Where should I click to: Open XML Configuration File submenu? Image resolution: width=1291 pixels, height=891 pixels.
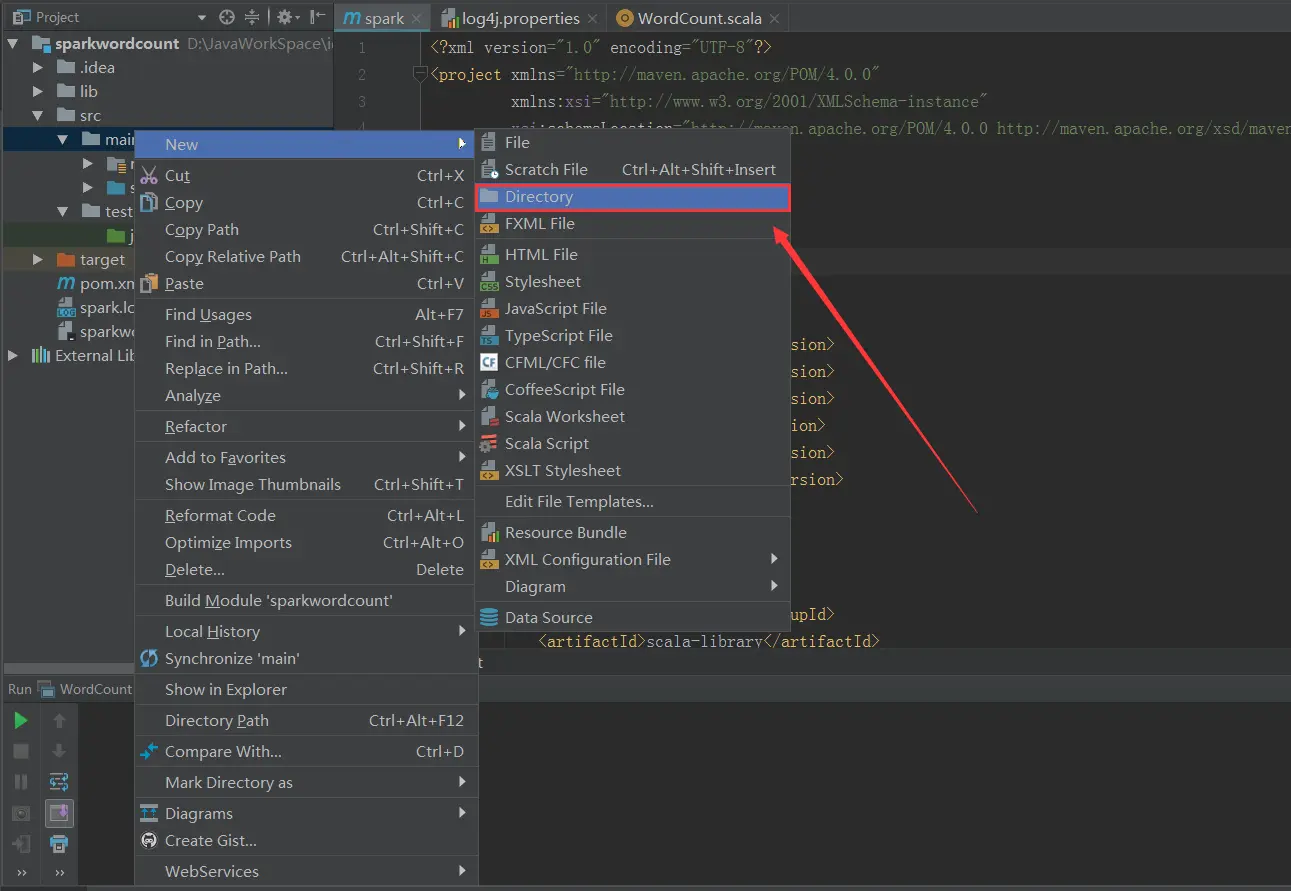633,559
